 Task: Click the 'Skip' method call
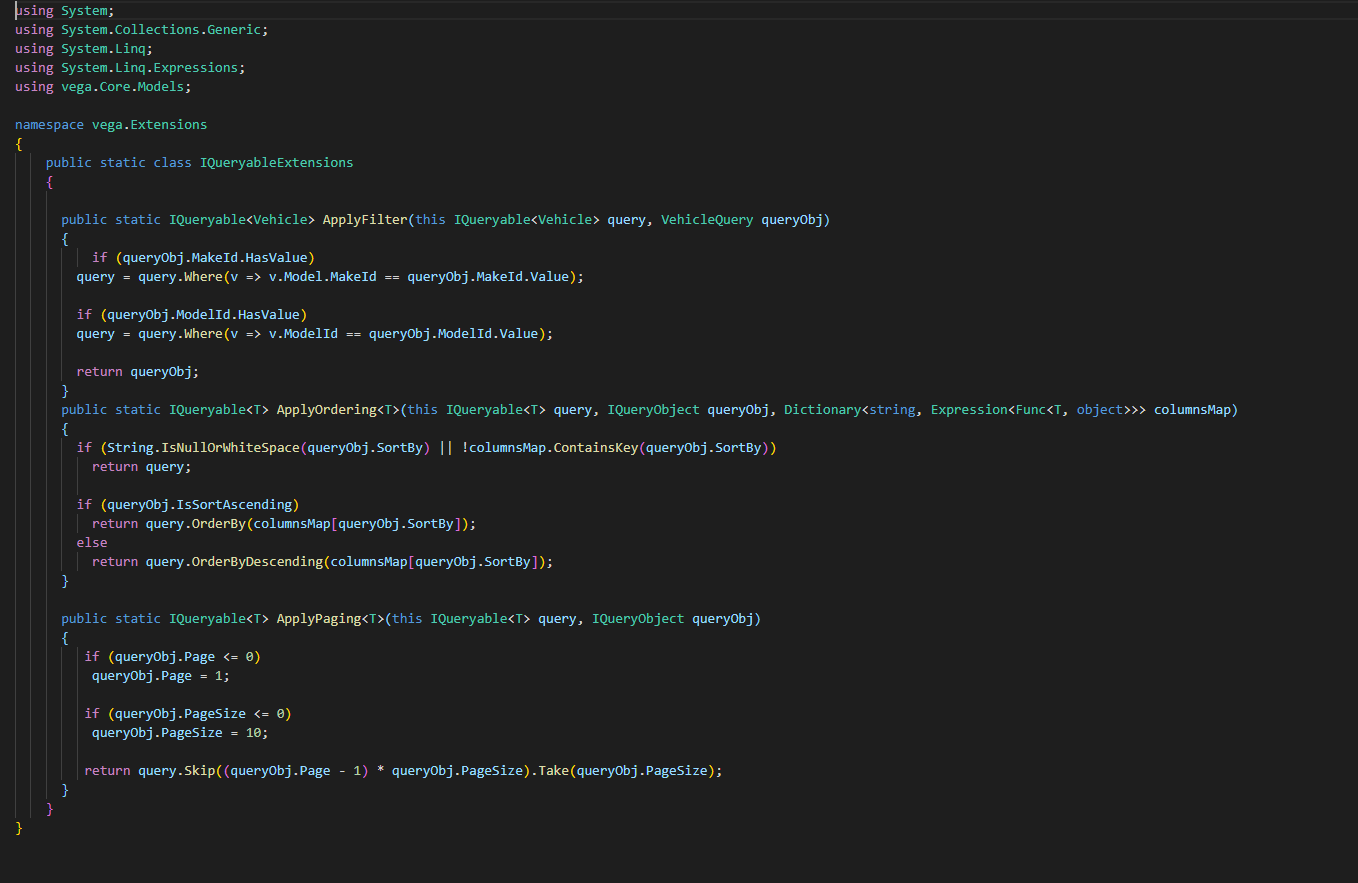[x=200, y=770]
